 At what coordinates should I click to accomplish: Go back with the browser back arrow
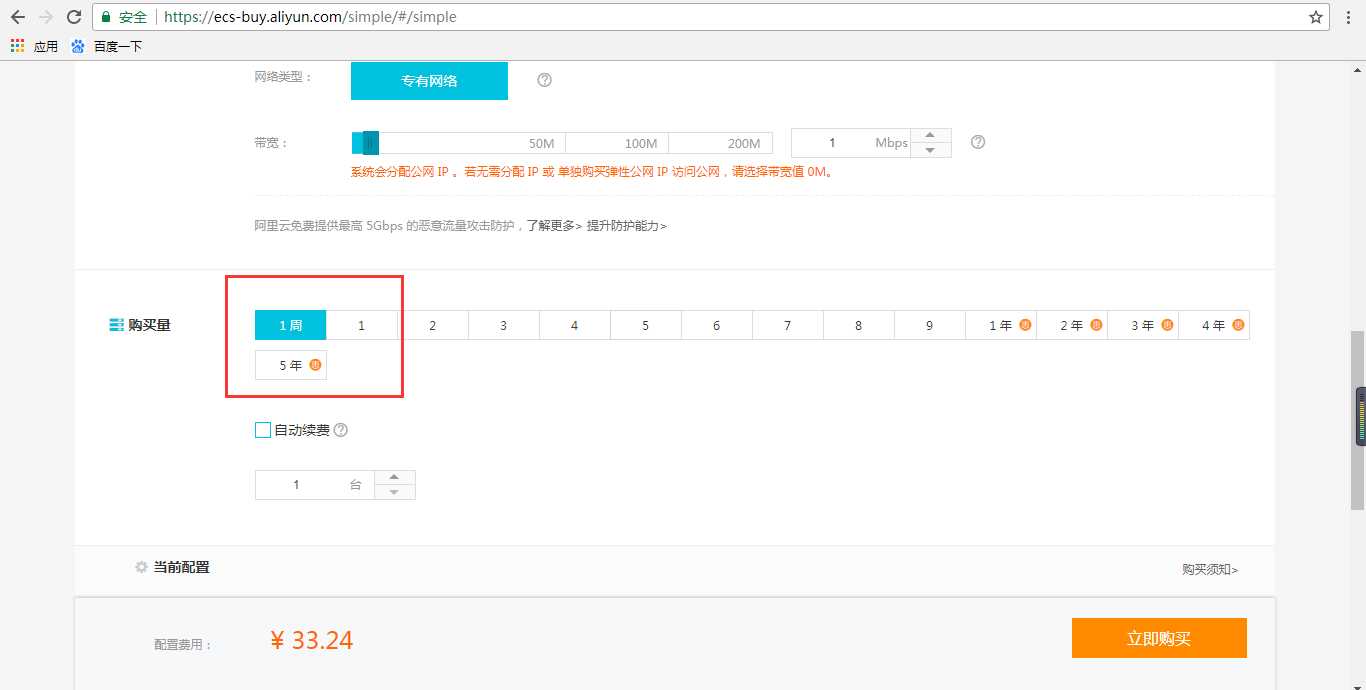click(17, 17)
